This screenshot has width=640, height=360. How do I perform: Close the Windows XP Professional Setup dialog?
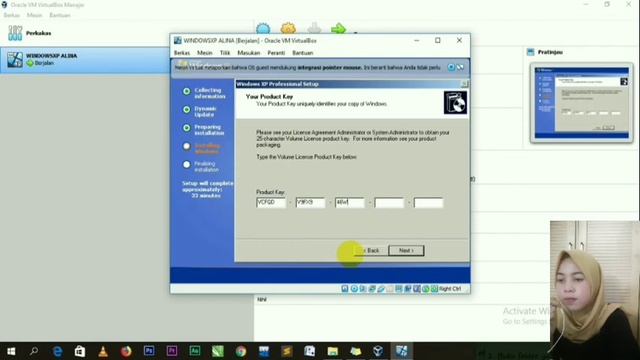point(464,84)
